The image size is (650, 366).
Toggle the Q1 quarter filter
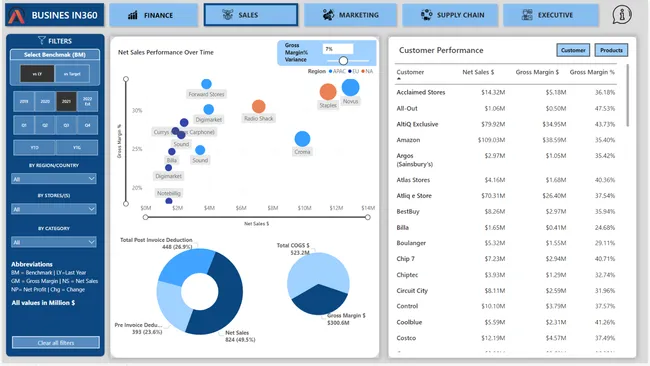[x=24, y=125]
